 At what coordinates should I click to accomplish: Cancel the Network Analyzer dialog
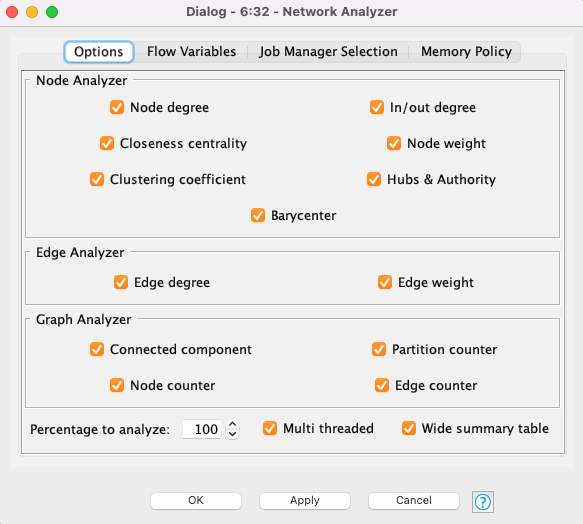(x=414, y=501)
